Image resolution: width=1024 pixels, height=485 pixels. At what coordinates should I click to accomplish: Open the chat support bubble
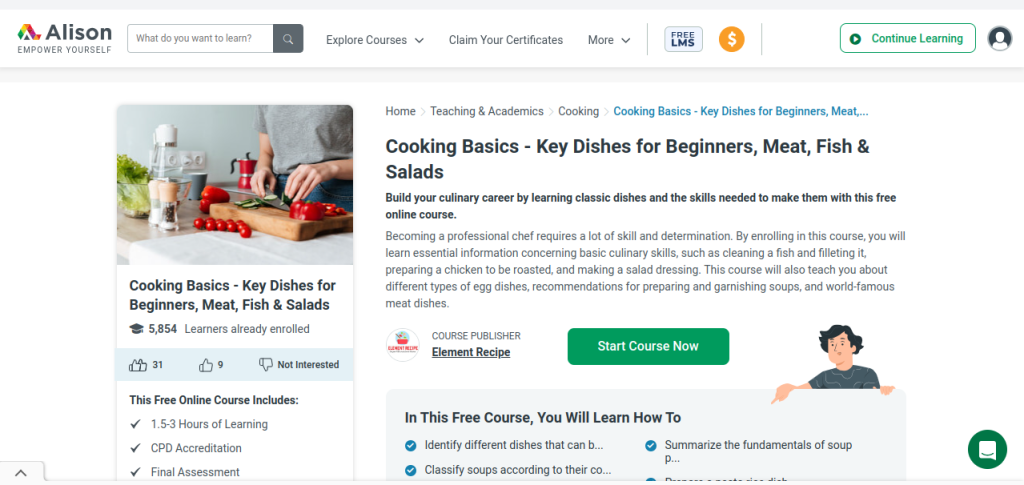pos(987,449)
